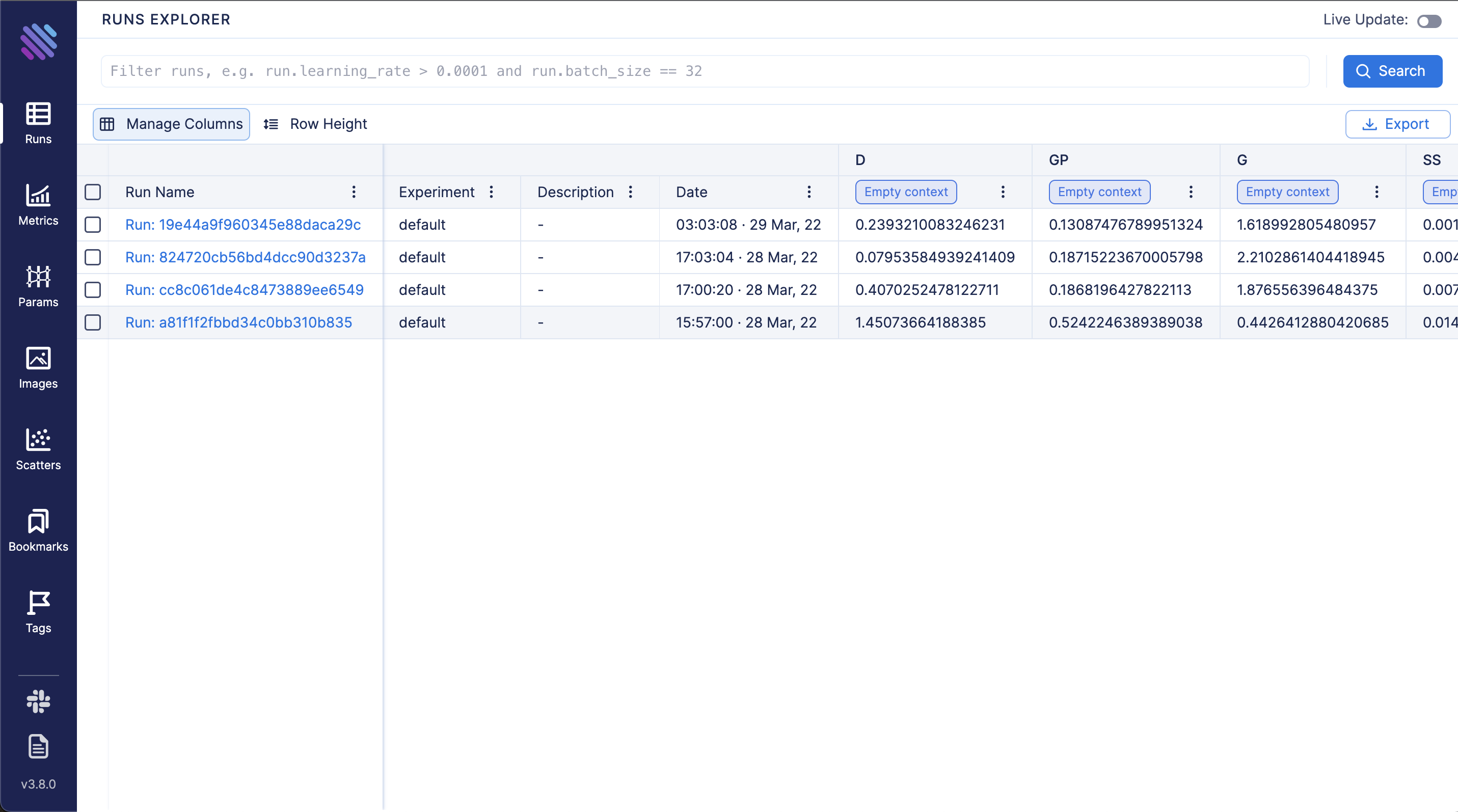Check the run a81f1f2fbbd34c0bb310b835 row
Screen dimensions: 1458x812
pyautogui.click(x=93, y=322)
